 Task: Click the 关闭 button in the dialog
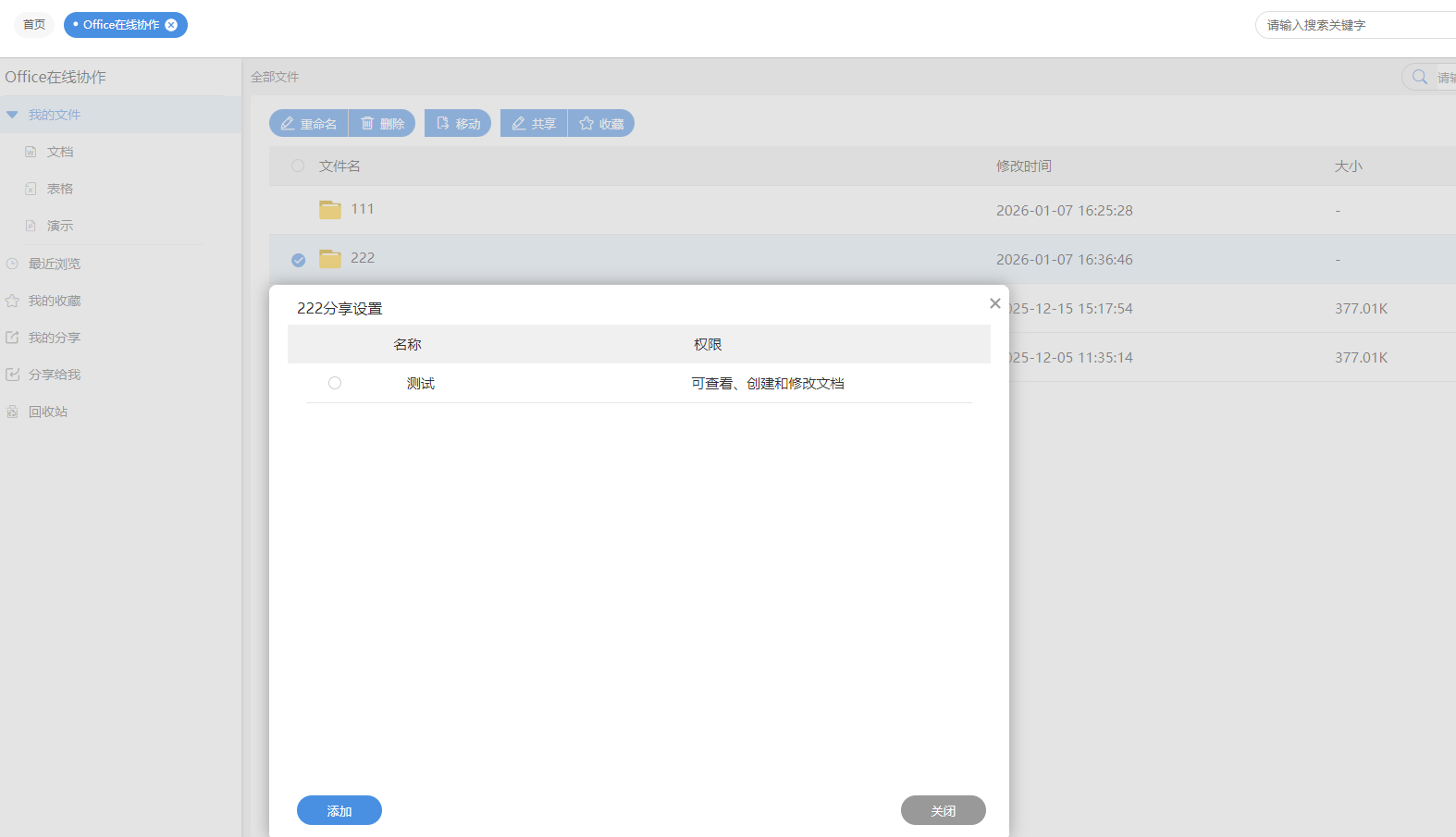pos(944,810)
